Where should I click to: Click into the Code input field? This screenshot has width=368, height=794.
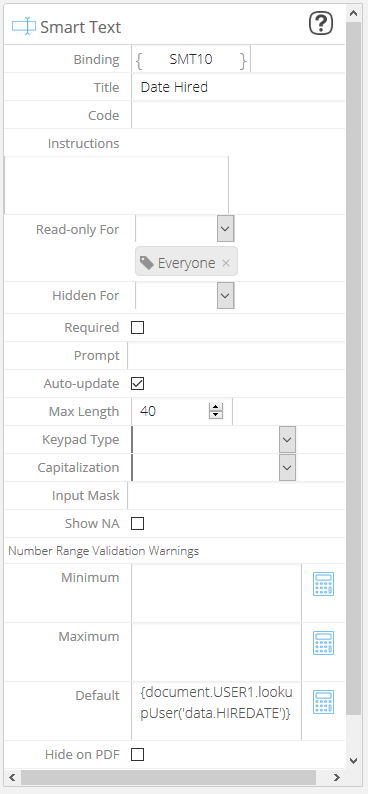238,115
